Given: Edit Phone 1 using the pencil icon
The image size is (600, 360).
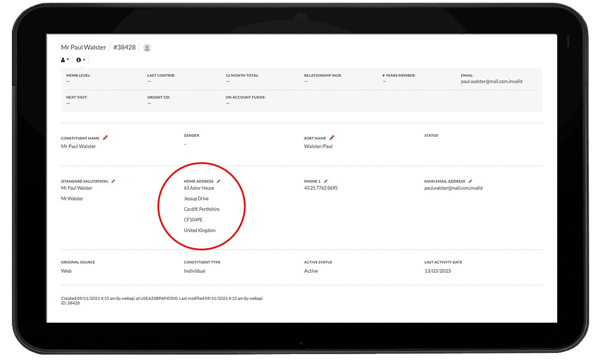Looking at the screenshot, I should tap(326, 181).
